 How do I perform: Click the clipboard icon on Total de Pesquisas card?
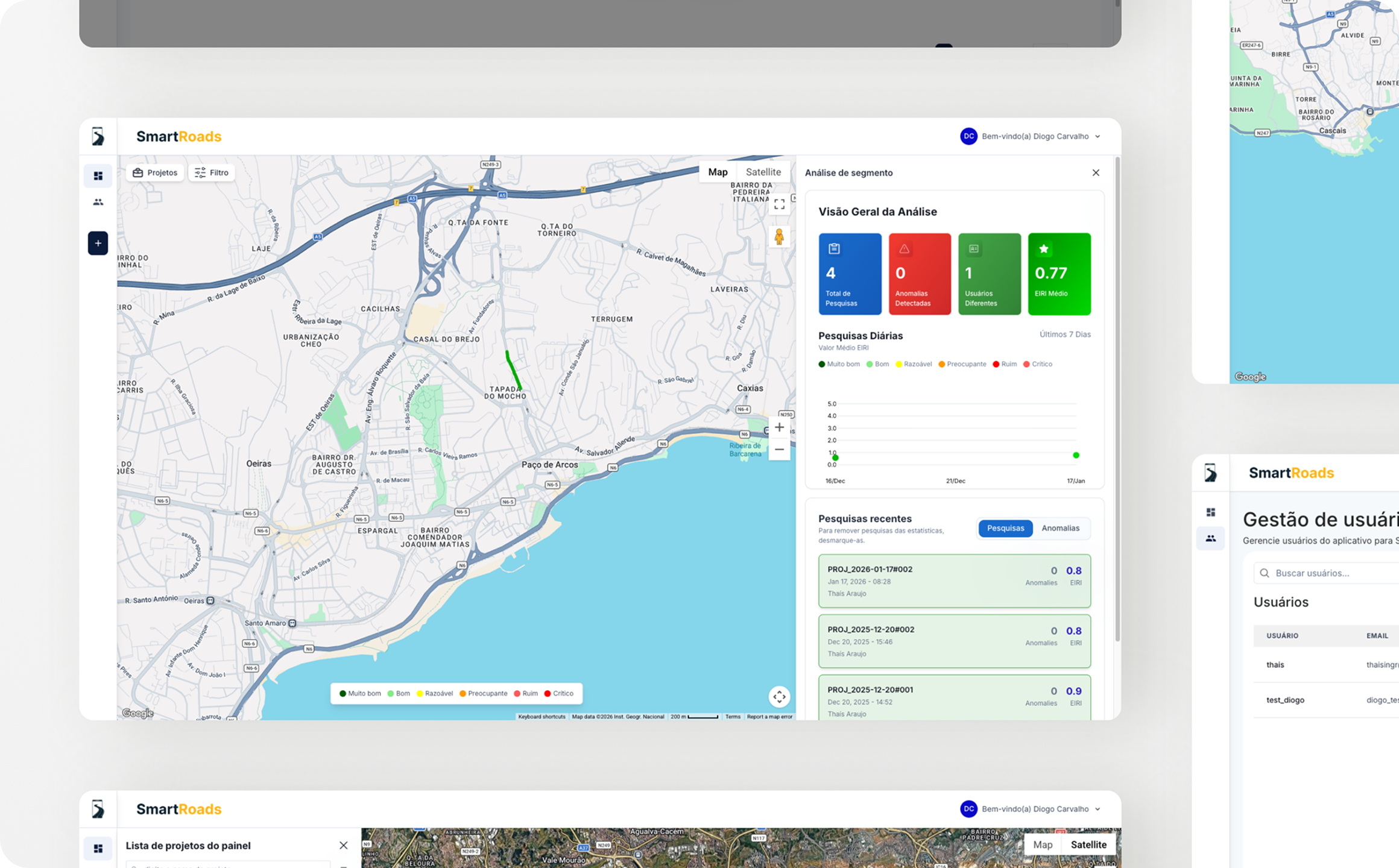[x=834, y=248]
